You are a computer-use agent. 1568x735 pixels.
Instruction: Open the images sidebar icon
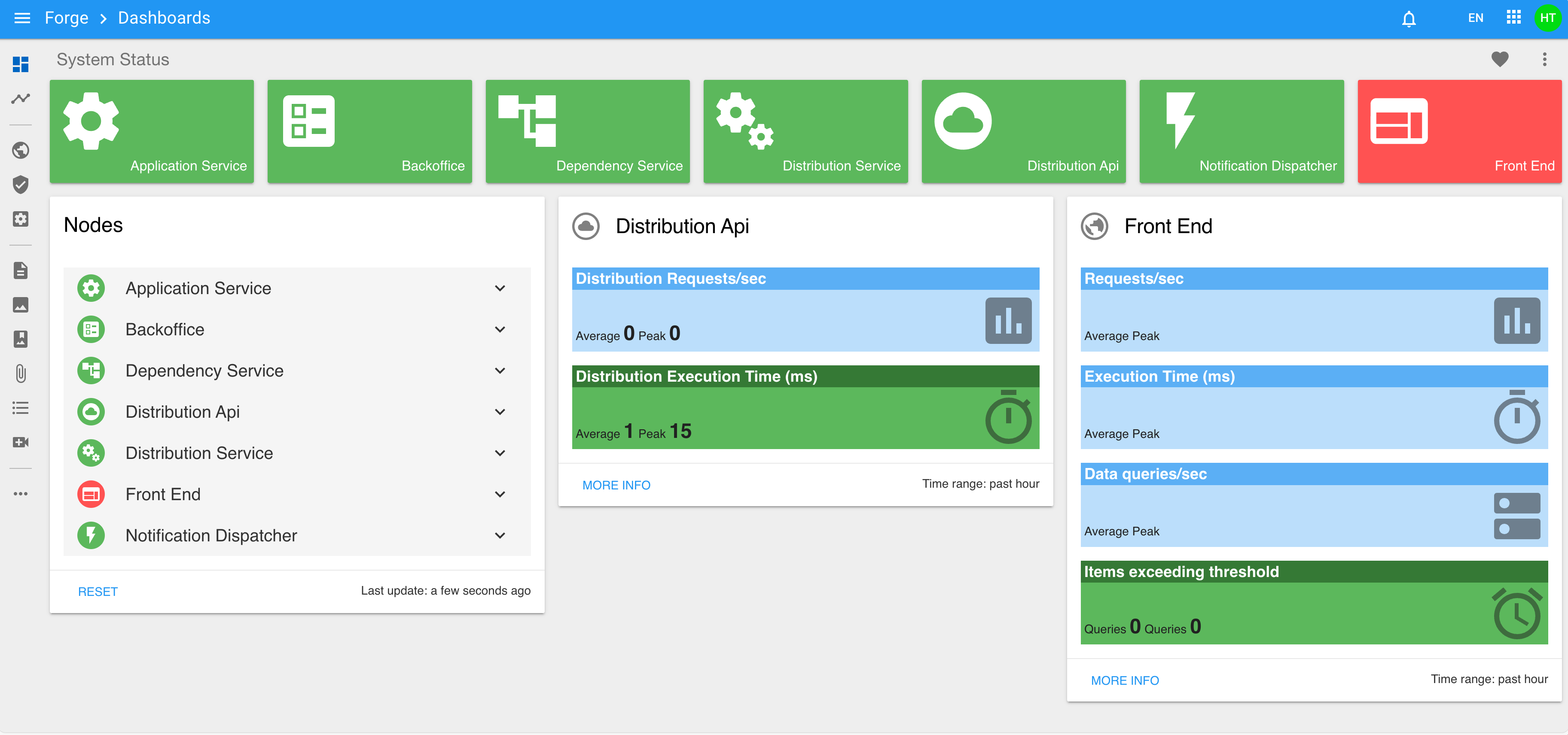21,305
